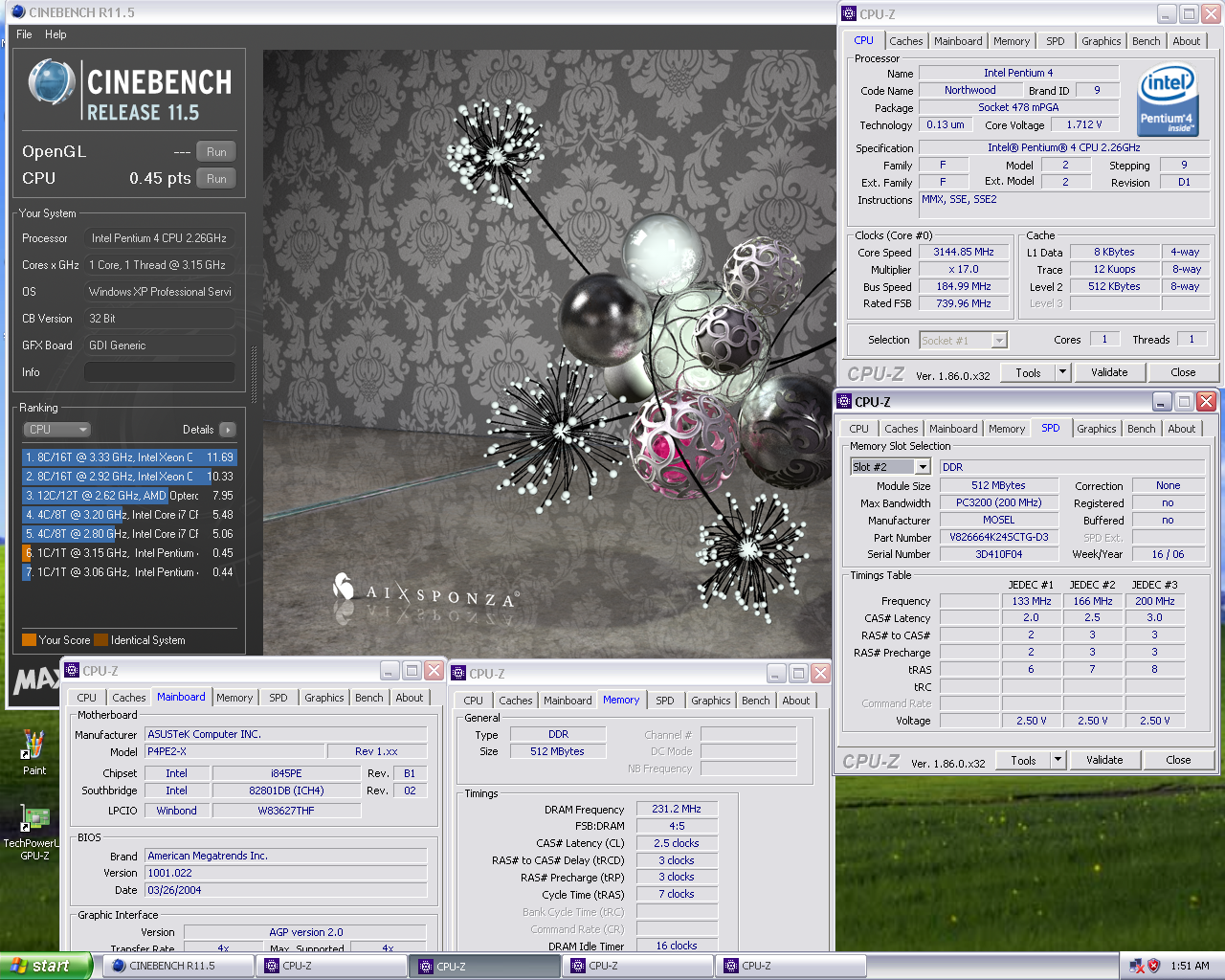Open the Ranking CPU dropdown in Cinebench
The height and width of the screenshot is (980, 1225).
point(57,430)
